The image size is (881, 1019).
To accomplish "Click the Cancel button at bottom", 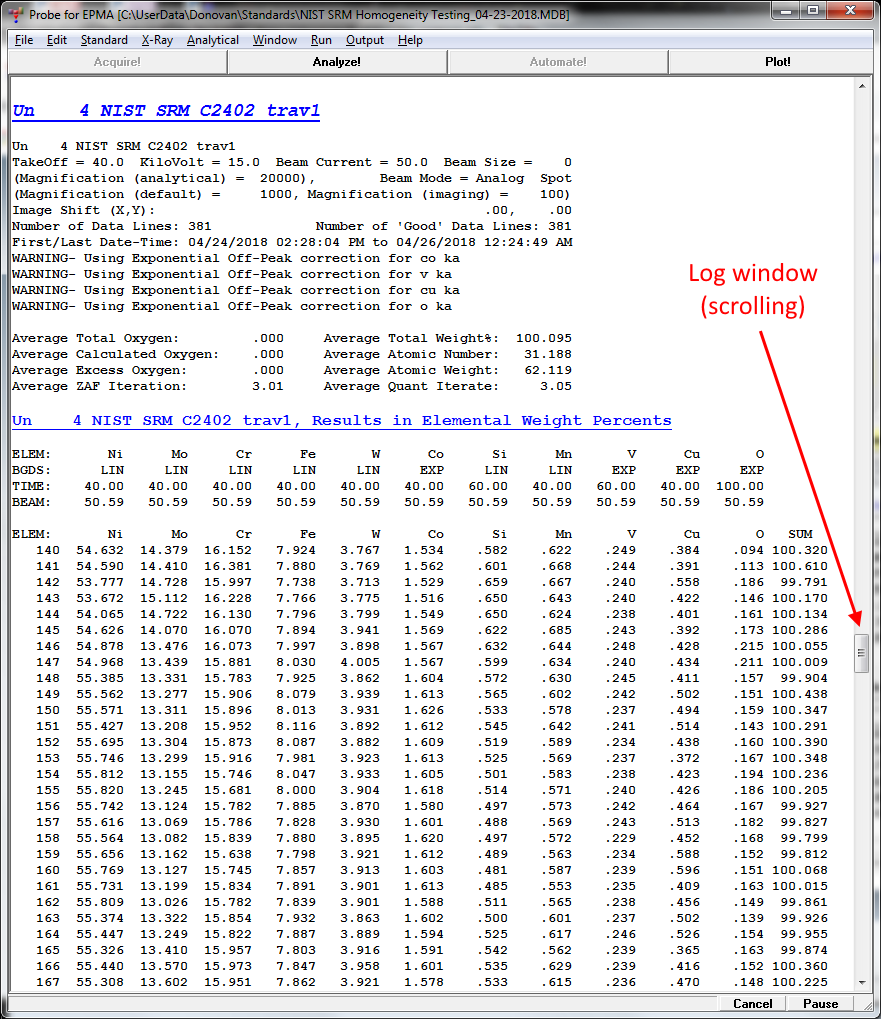I will [x=752, y=1003].
